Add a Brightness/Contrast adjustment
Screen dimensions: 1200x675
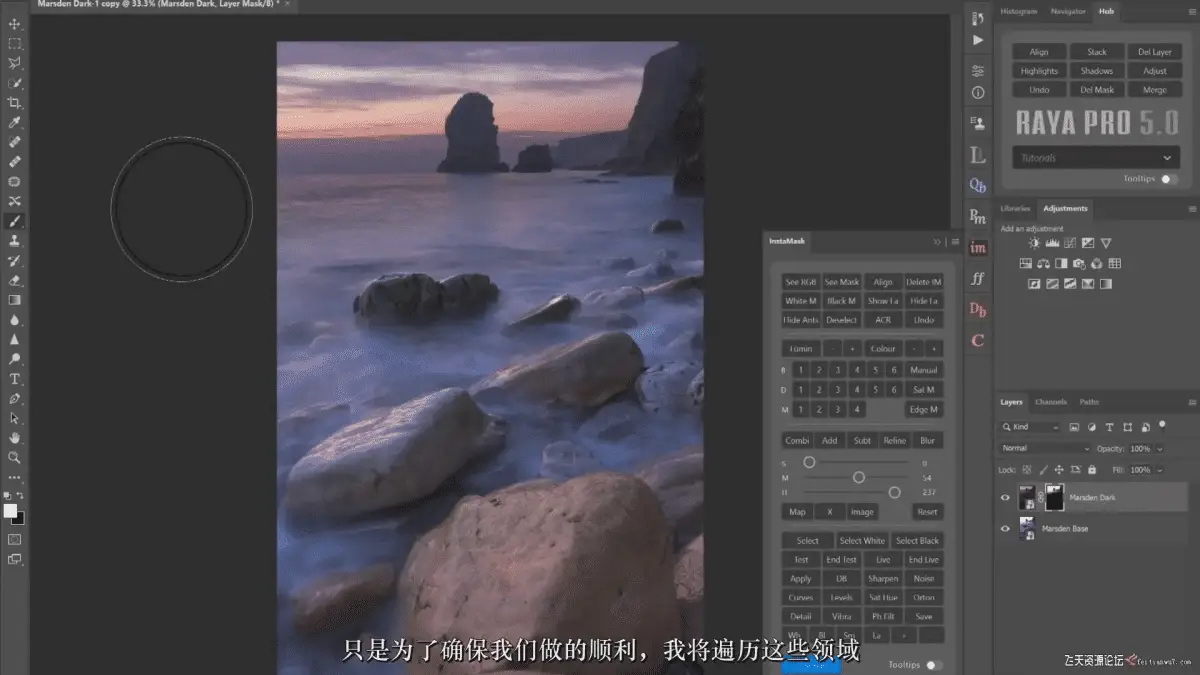pyautogui.click(x=1035, y=243)
